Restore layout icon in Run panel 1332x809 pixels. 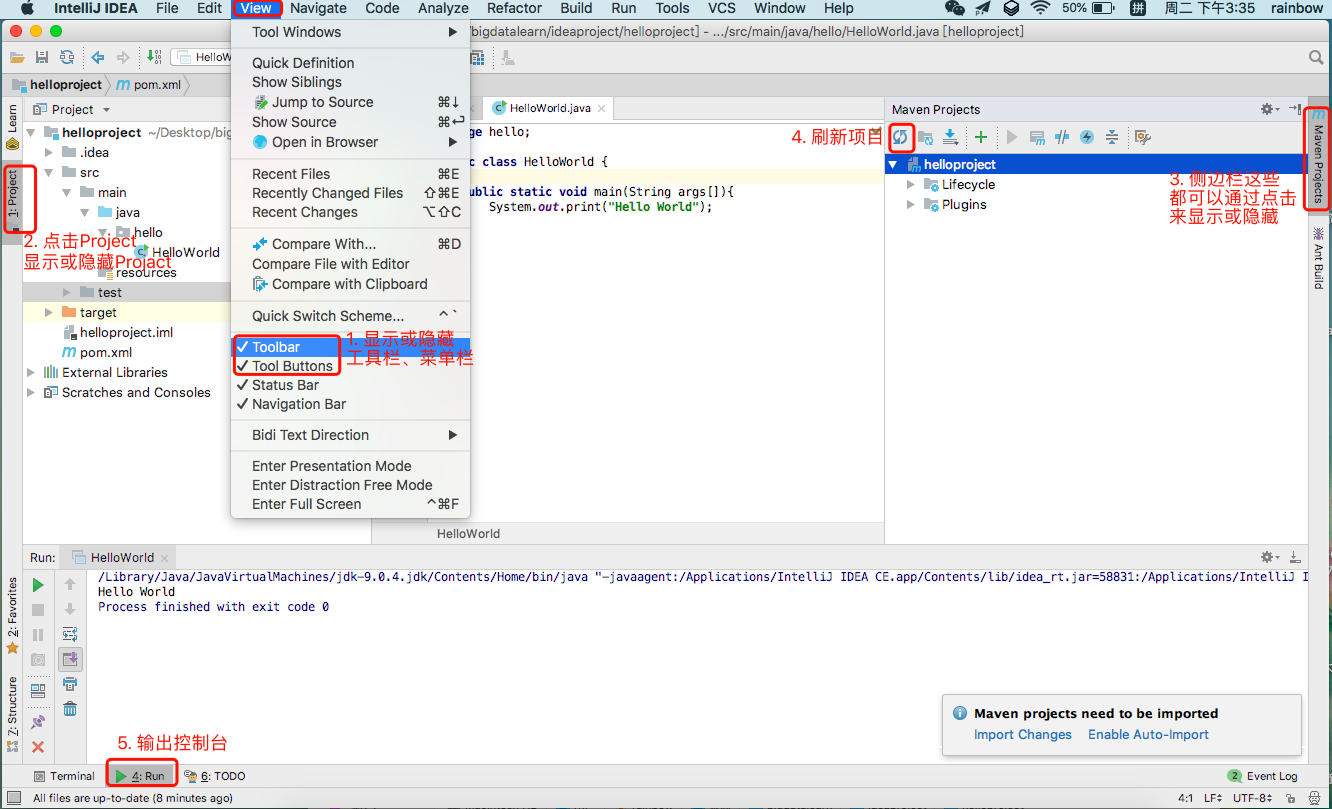click(38, 690)
